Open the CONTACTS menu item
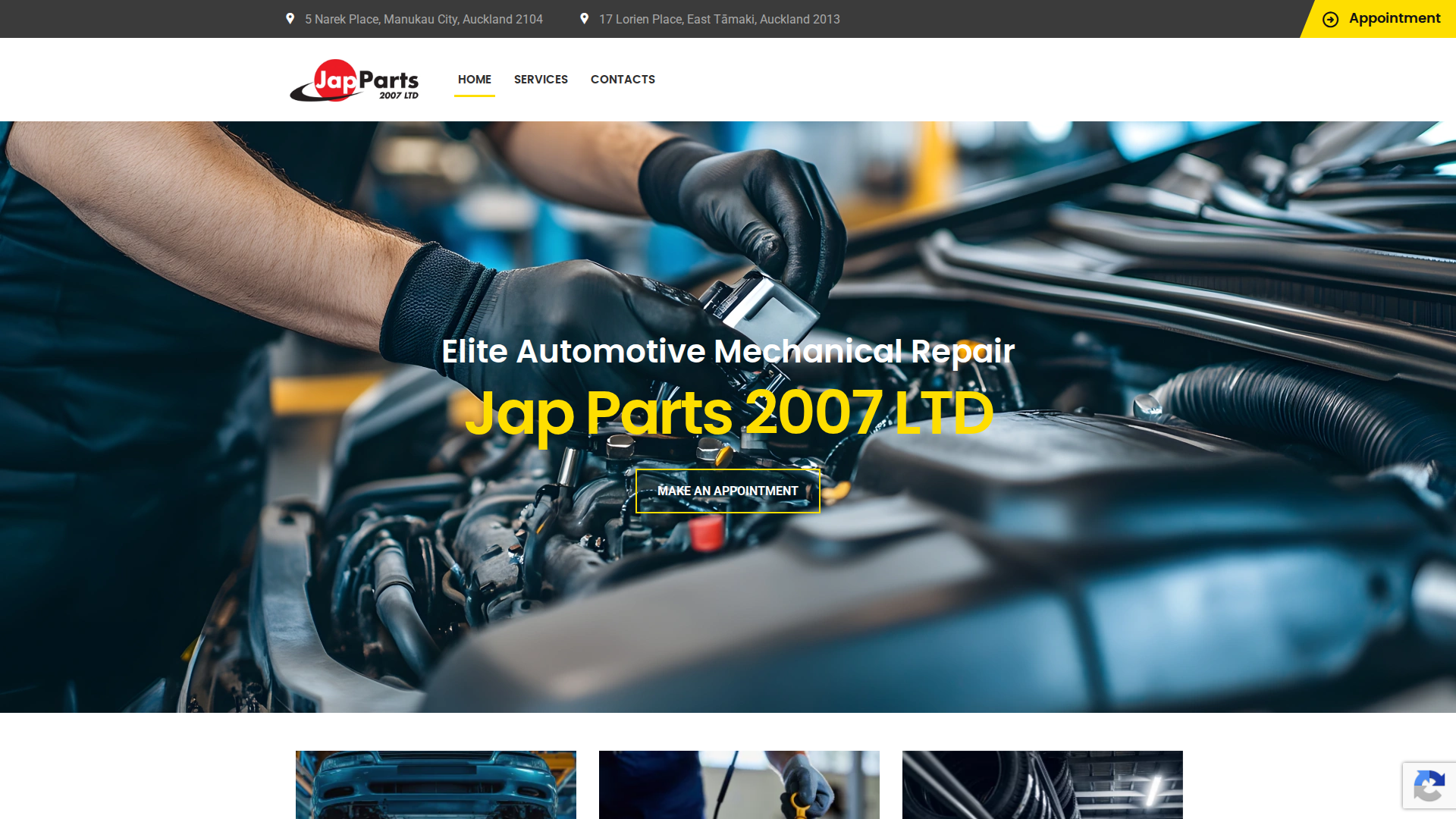Screen dimensions: 1456x819 623,80
